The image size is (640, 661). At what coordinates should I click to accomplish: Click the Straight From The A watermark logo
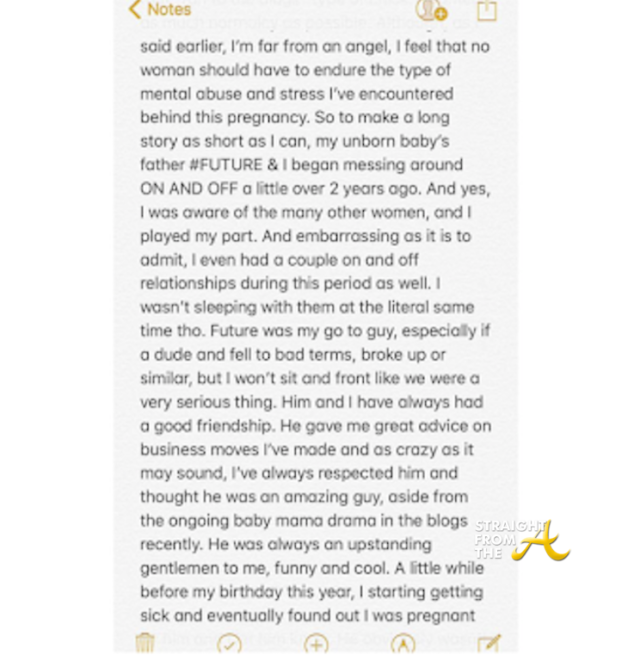520,540
